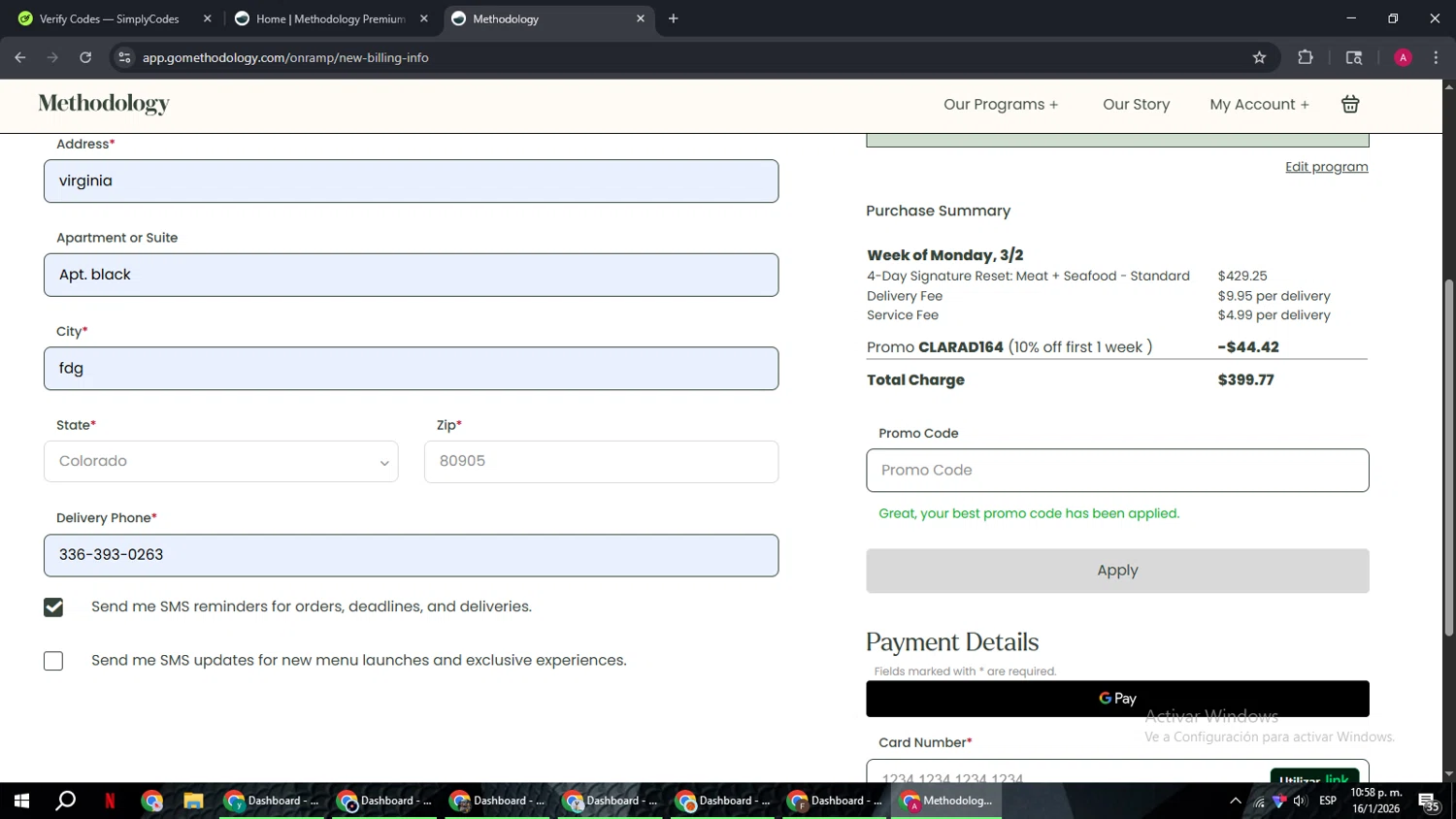Open the Methodology taskbar window button

[948, 801]
